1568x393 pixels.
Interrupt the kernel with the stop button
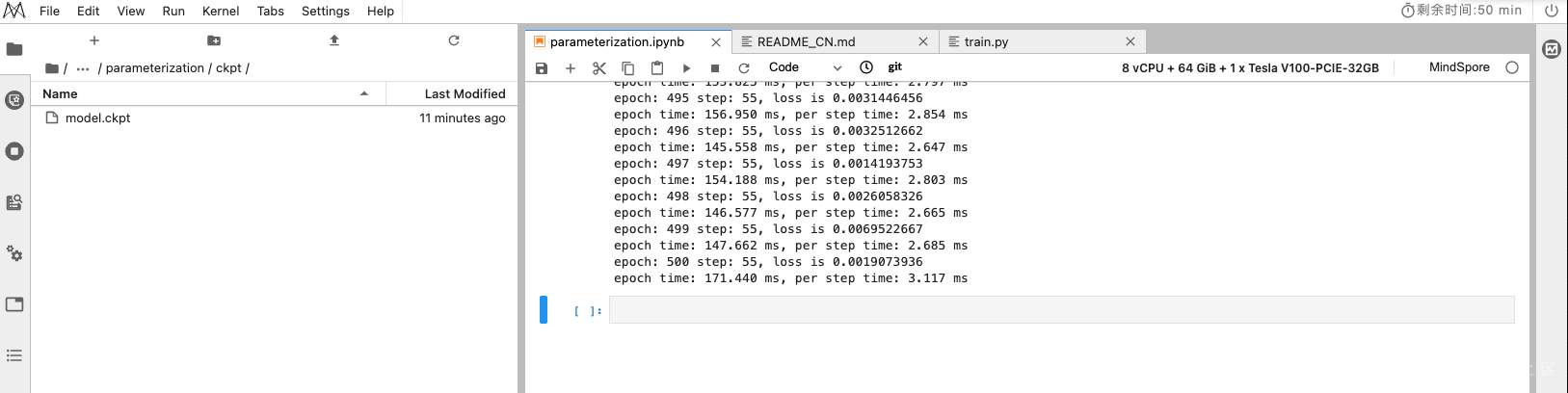coord(715,68)
